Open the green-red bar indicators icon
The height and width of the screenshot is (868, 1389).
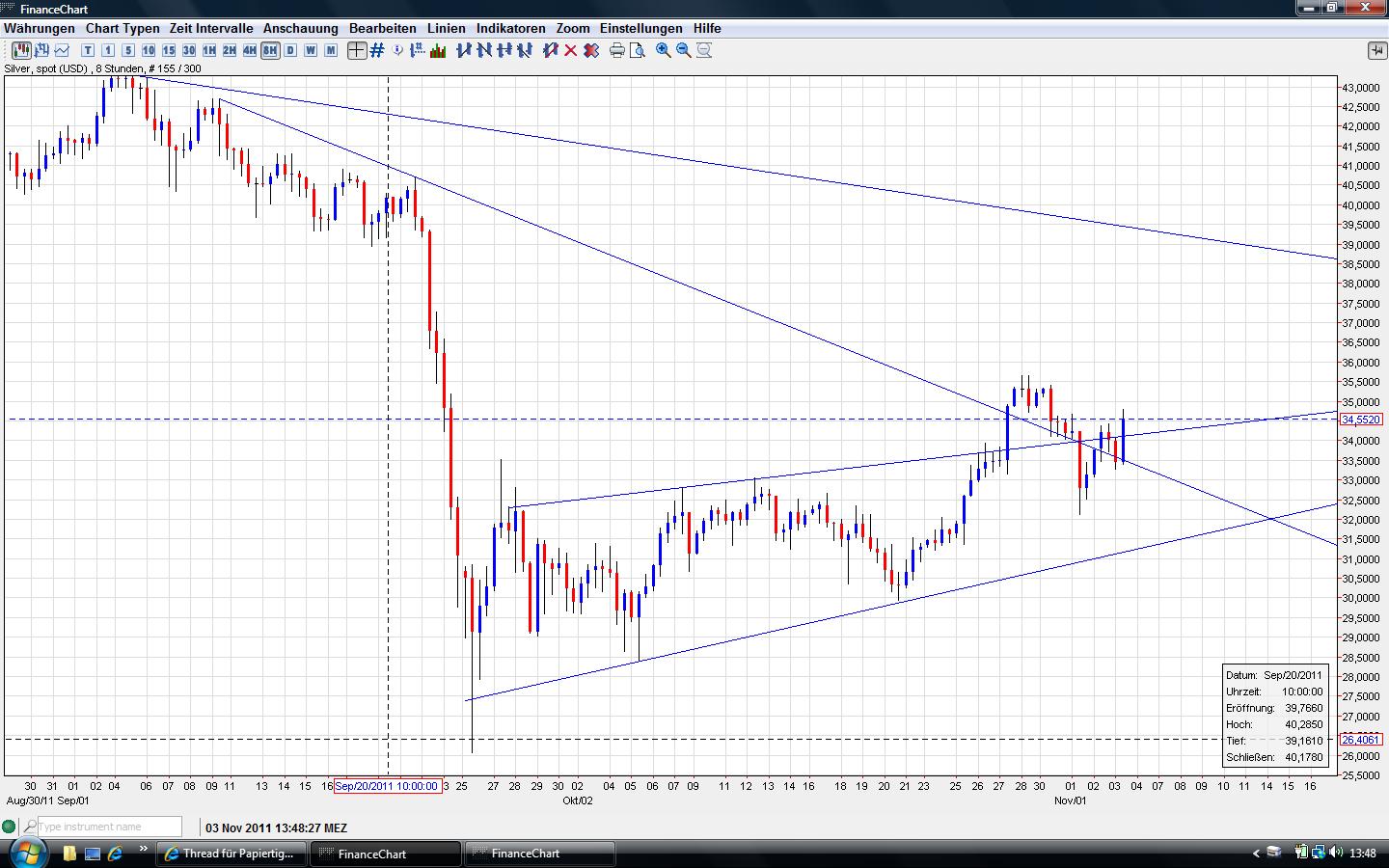point(438,50)
